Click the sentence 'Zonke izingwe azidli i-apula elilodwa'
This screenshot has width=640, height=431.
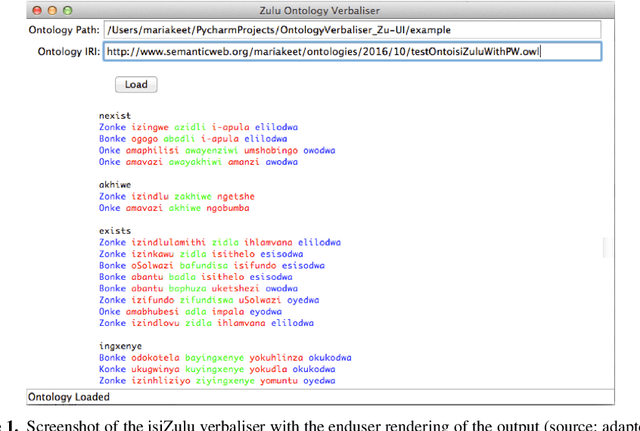tap(198, 128)
